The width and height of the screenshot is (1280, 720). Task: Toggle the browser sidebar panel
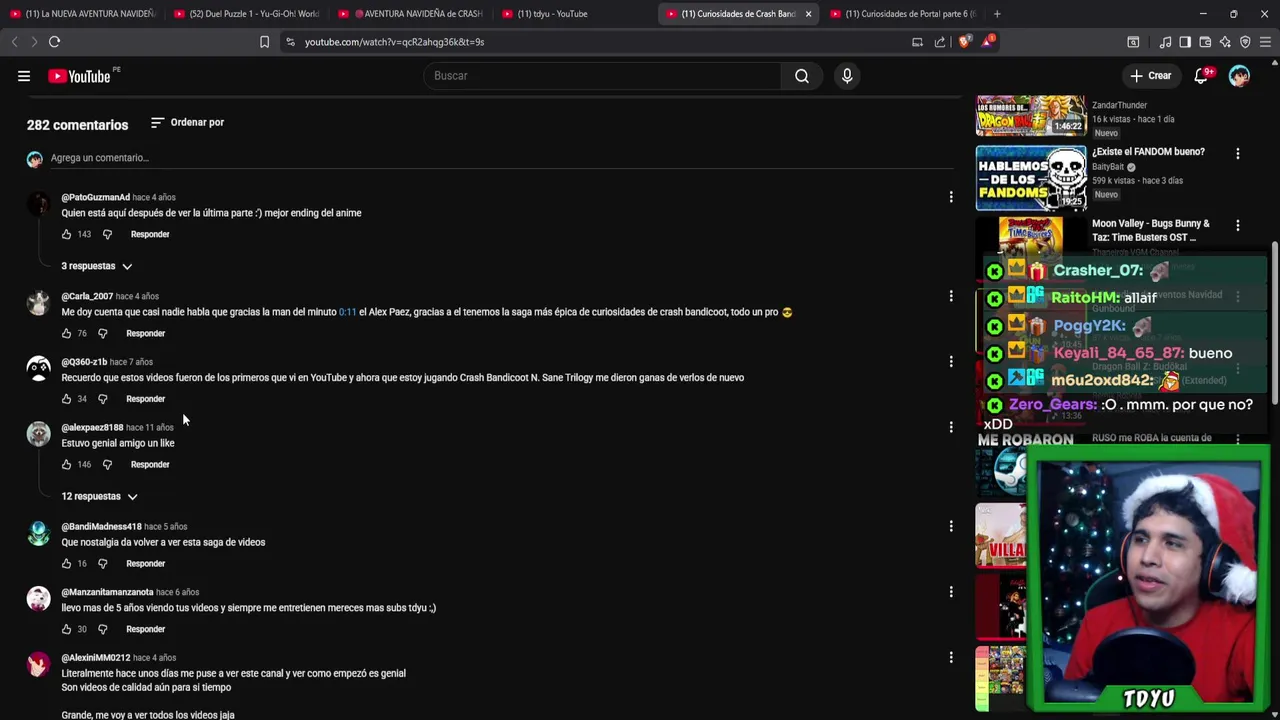tap(1185, 42)
